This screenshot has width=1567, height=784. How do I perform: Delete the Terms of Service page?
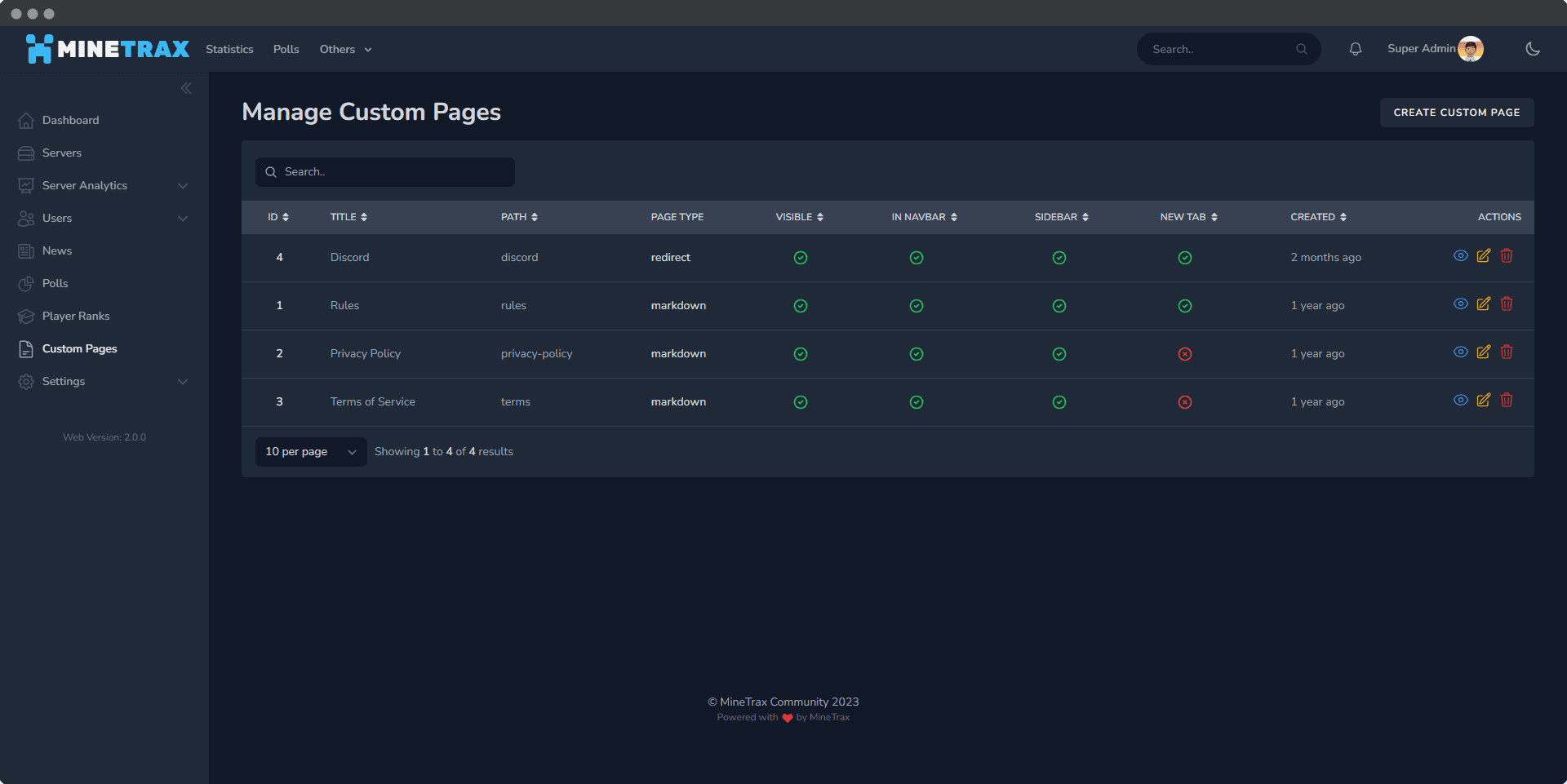[x=1506, y=401]
